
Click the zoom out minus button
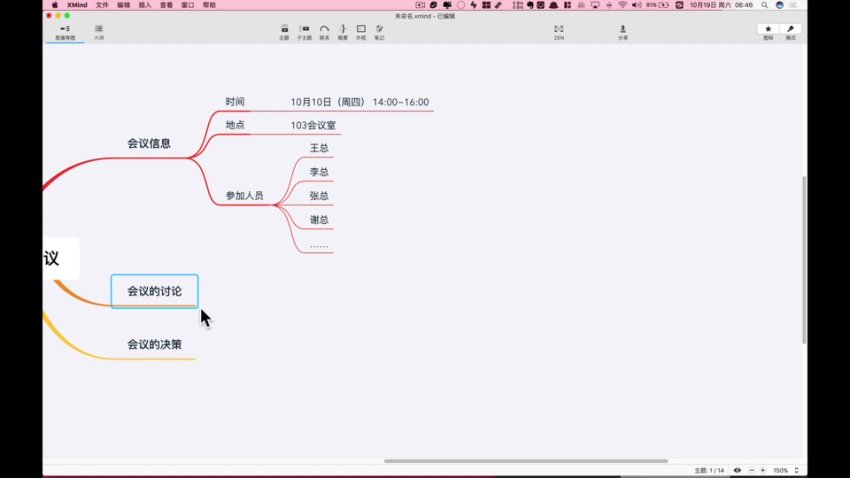(x=751, y=470)
